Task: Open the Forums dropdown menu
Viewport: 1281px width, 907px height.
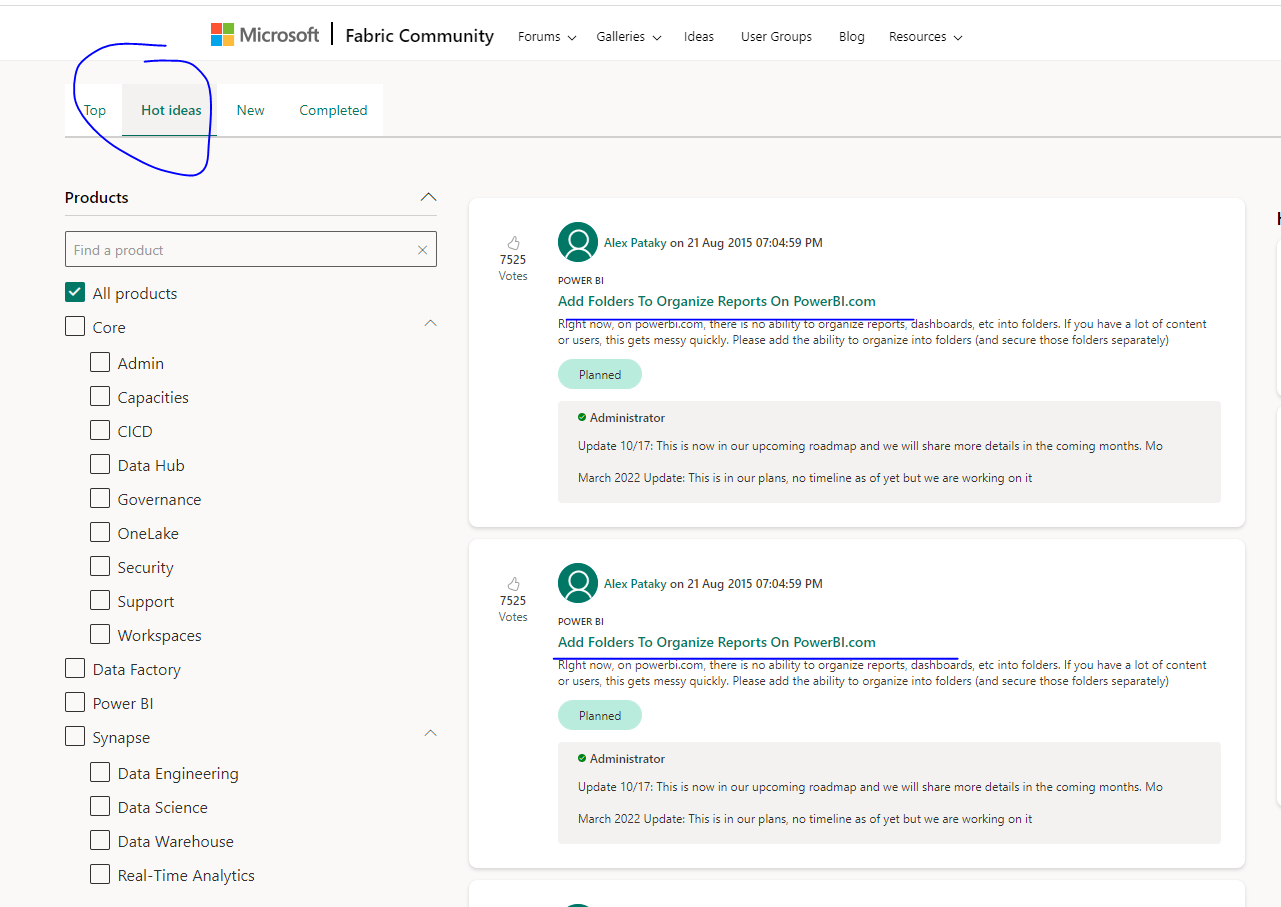Action: pos(547,37)
